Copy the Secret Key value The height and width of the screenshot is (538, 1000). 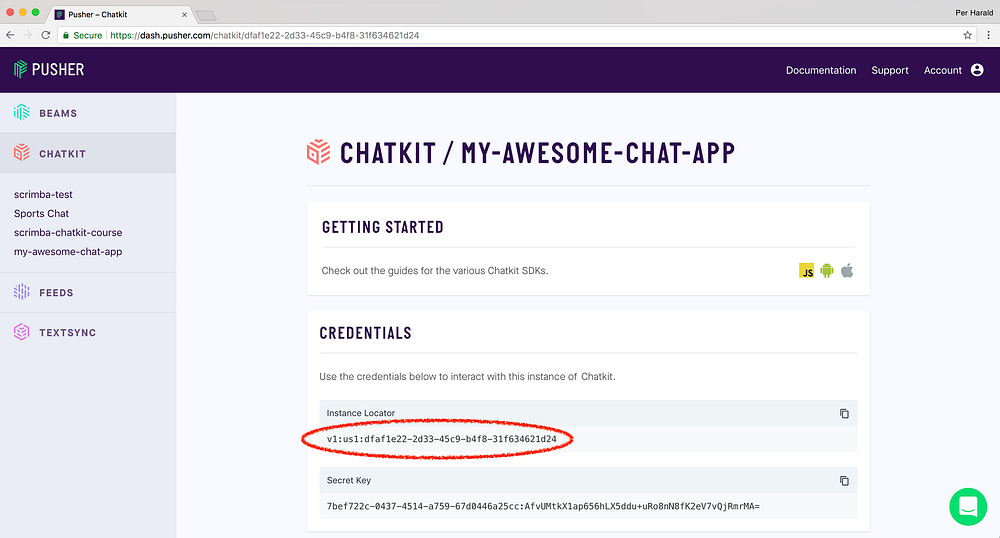[x=844, y=481]
